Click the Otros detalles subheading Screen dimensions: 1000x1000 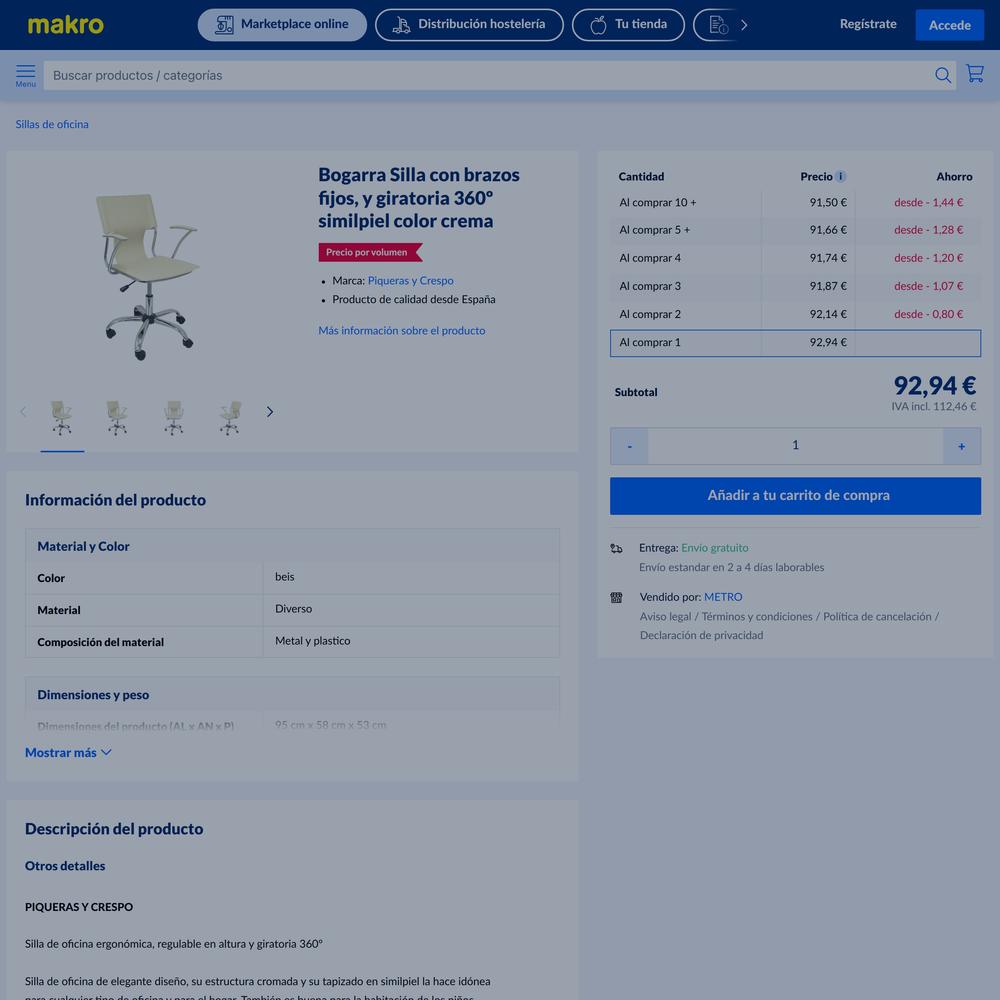(65, 866)
